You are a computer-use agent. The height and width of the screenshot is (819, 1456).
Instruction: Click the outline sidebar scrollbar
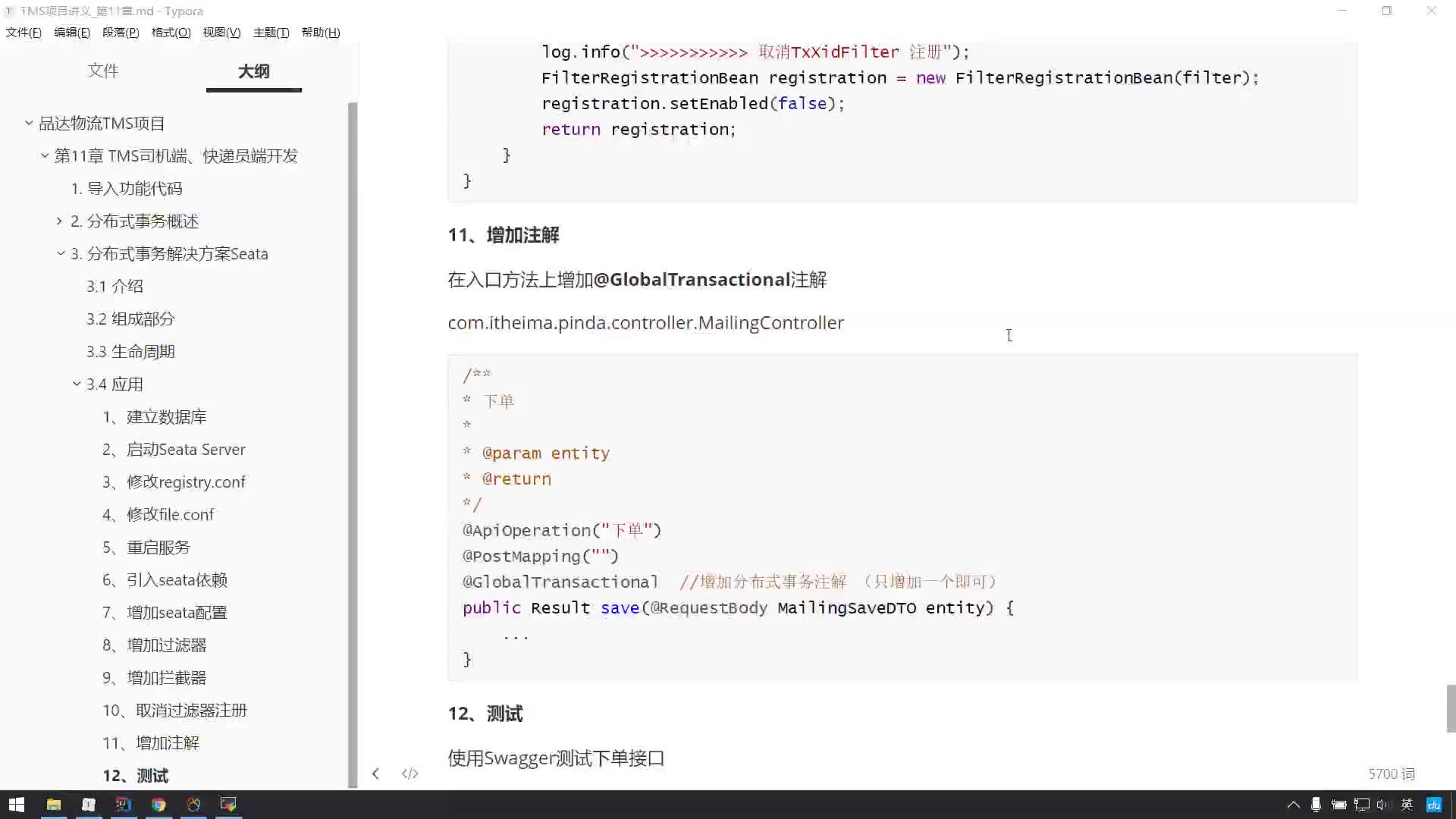click(352, 445)
